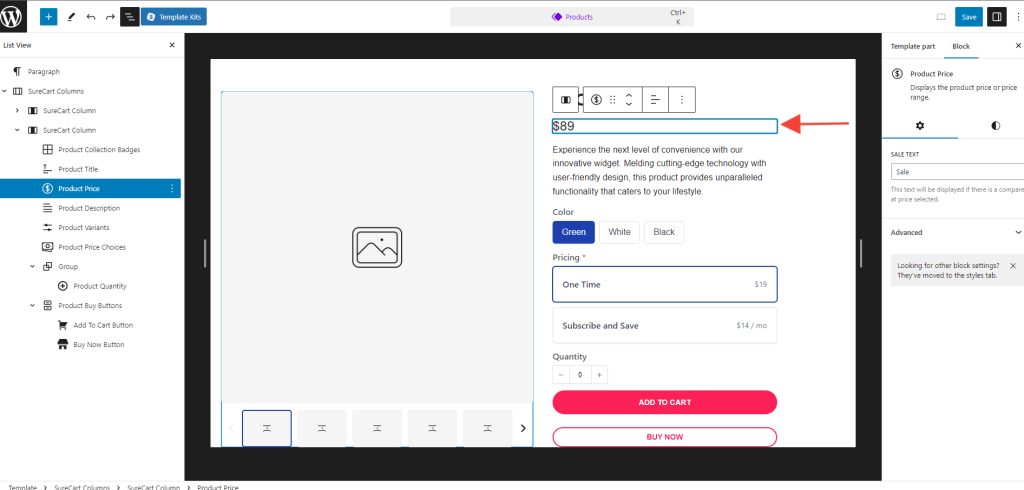Switch to the Template part tab
Viewport: 1024px width, 490px height.
911,46
